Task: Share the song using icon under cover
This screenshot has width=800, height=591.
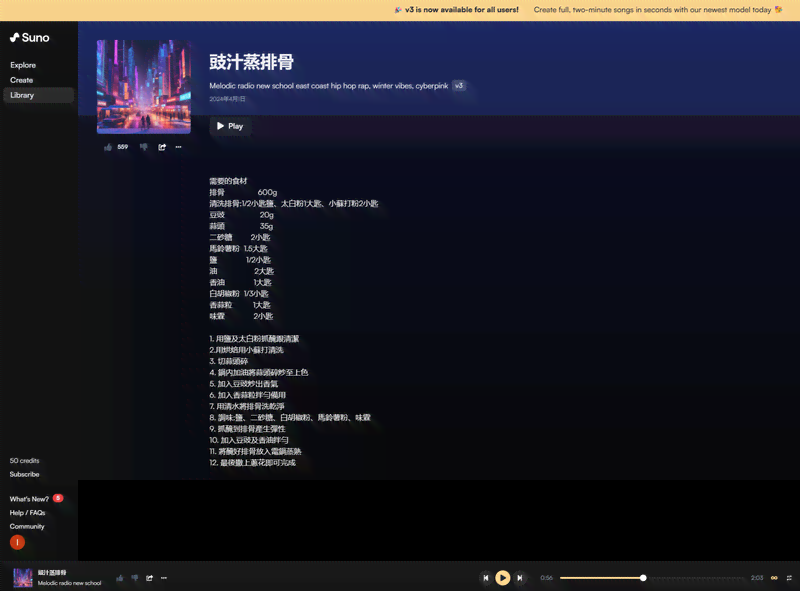Action: coord(162,147)
